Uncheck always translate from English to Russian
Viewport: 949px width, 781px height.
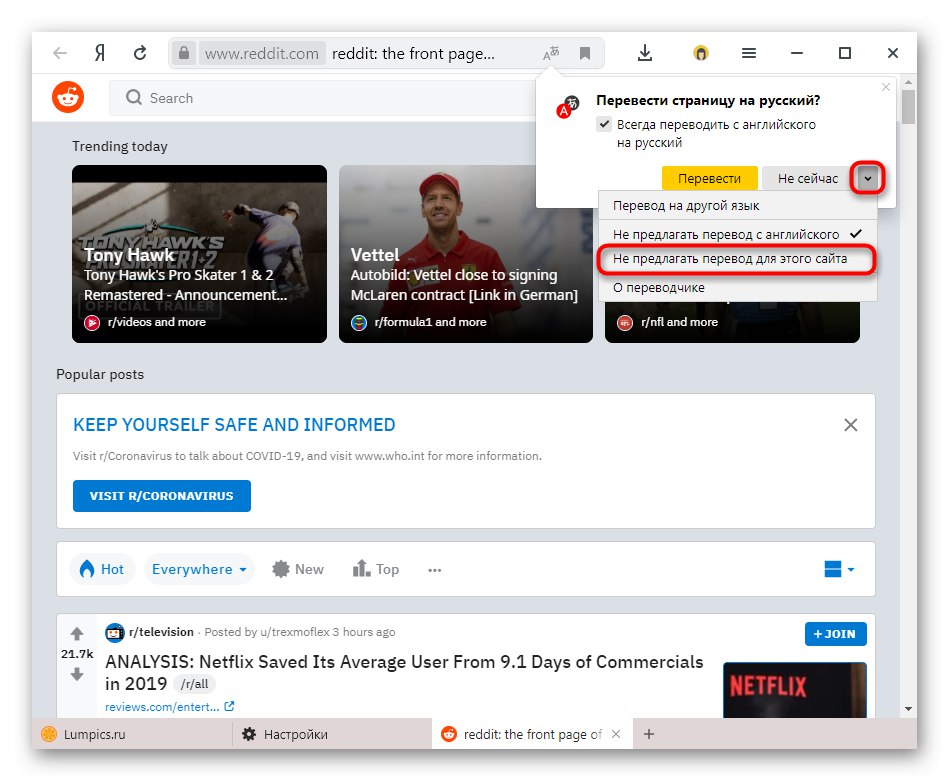pyautogui.click(x=602, y=124)
